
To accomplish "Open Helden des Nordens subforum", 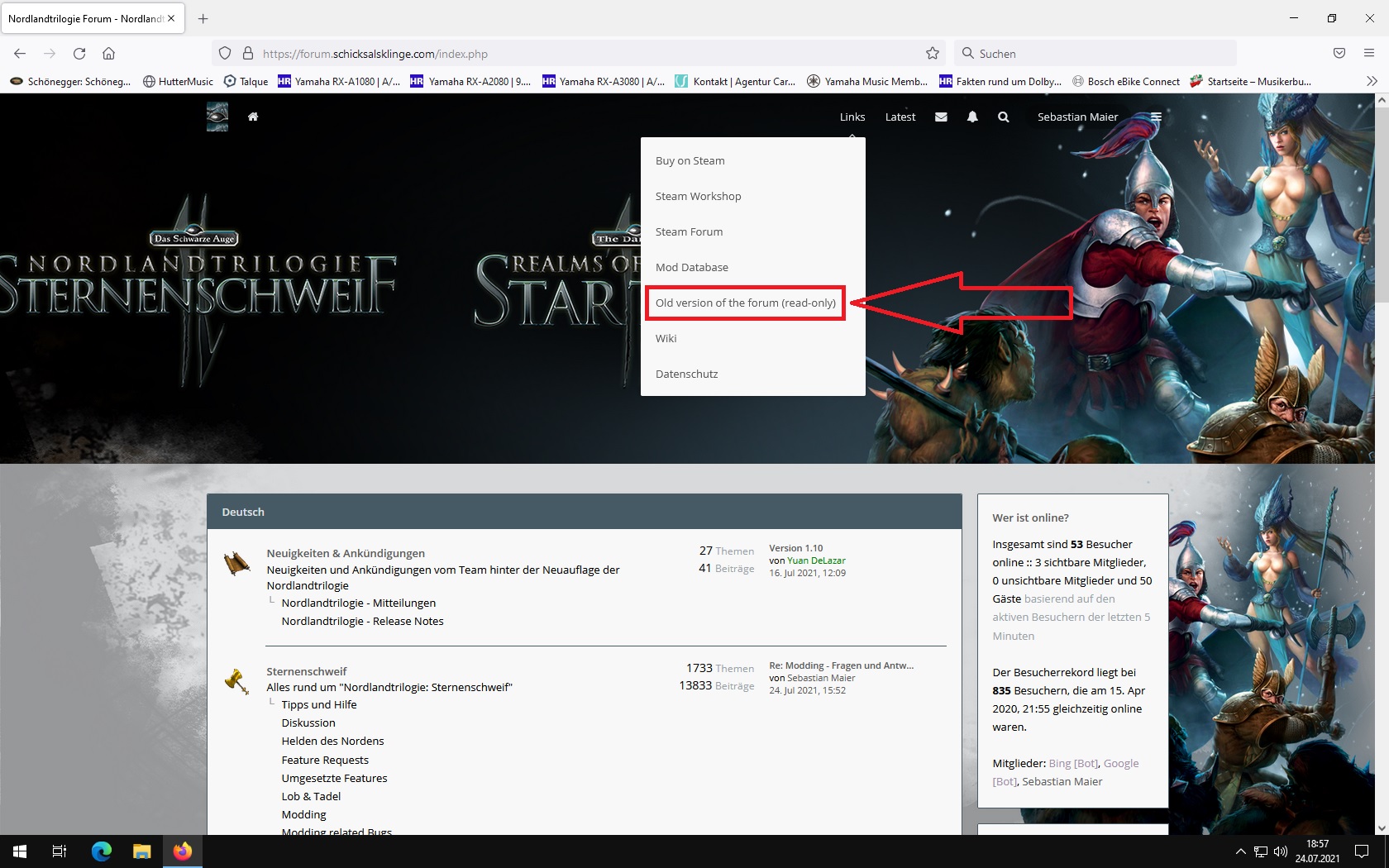I will pos(332,741).
